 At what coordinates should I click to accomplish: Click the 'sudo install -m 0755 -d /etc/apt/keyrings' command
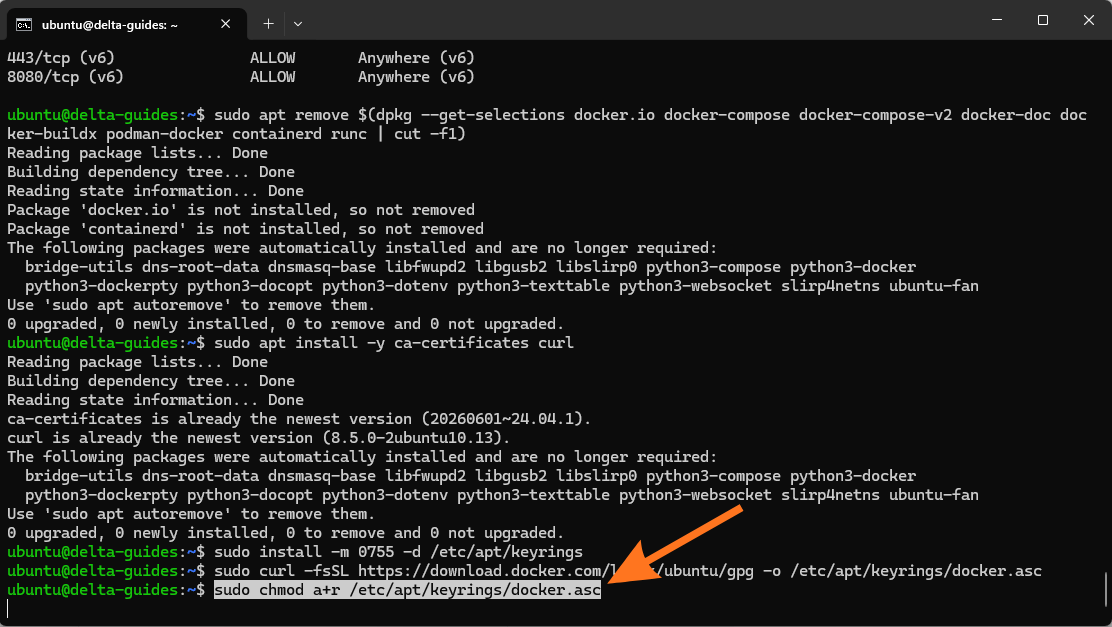pos(398,552)
